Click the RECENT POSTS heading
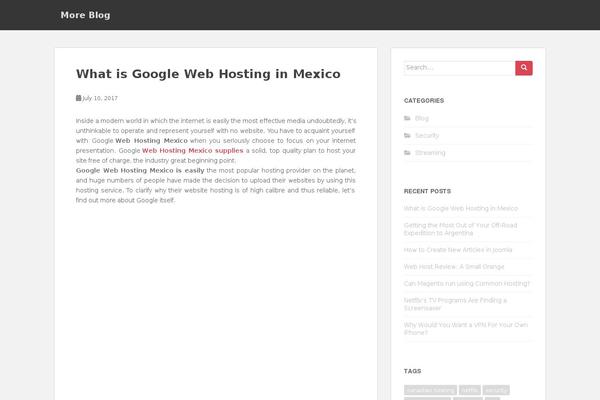The width and height of the screenshot is (600, 400). click(427, 191)
